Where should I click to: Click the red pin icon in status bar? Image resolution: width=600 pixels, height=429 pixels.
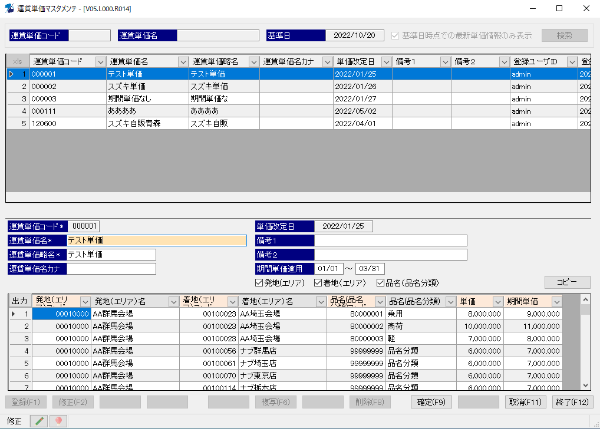pos(58,421)
